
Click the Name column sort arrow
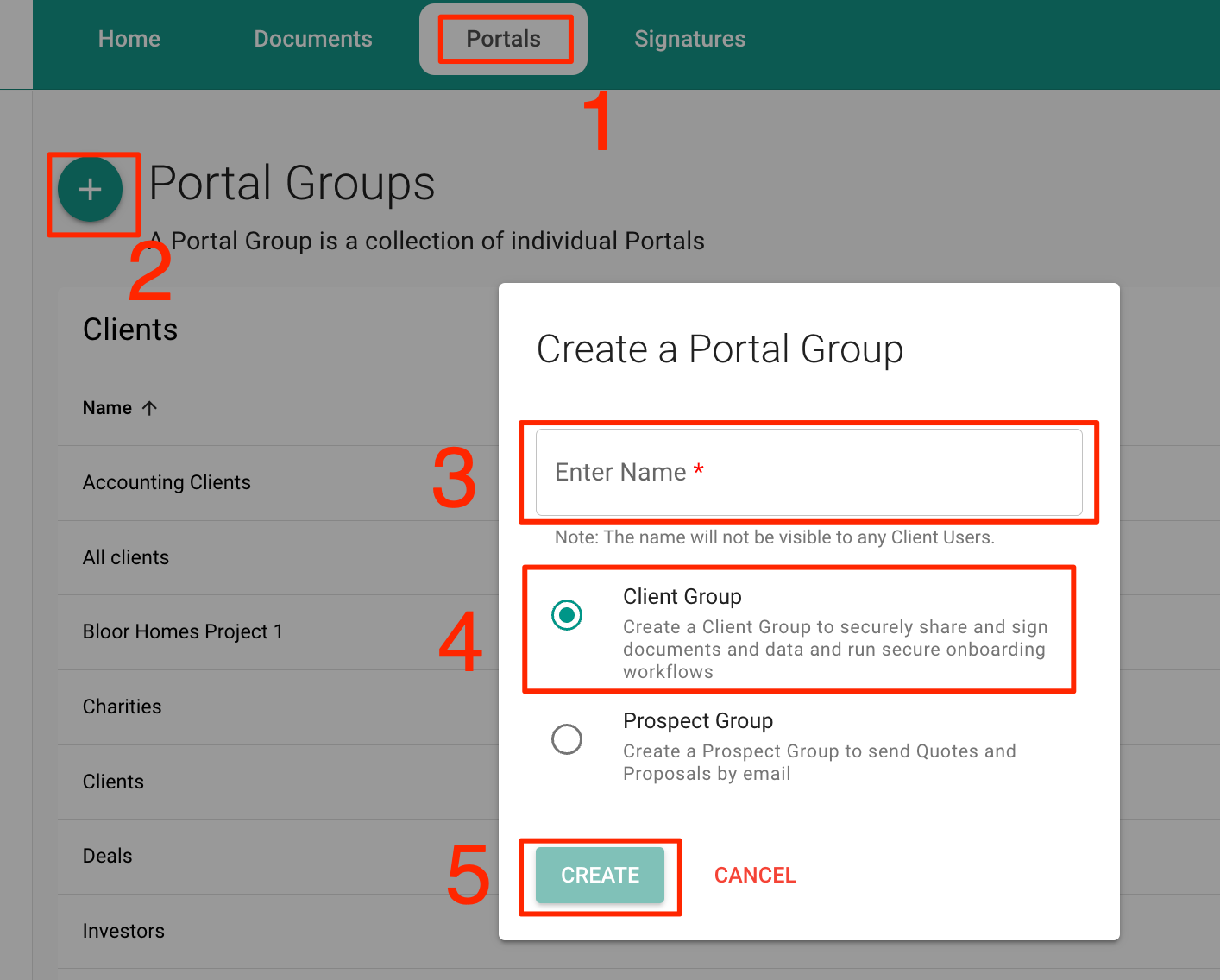point(149,408)
